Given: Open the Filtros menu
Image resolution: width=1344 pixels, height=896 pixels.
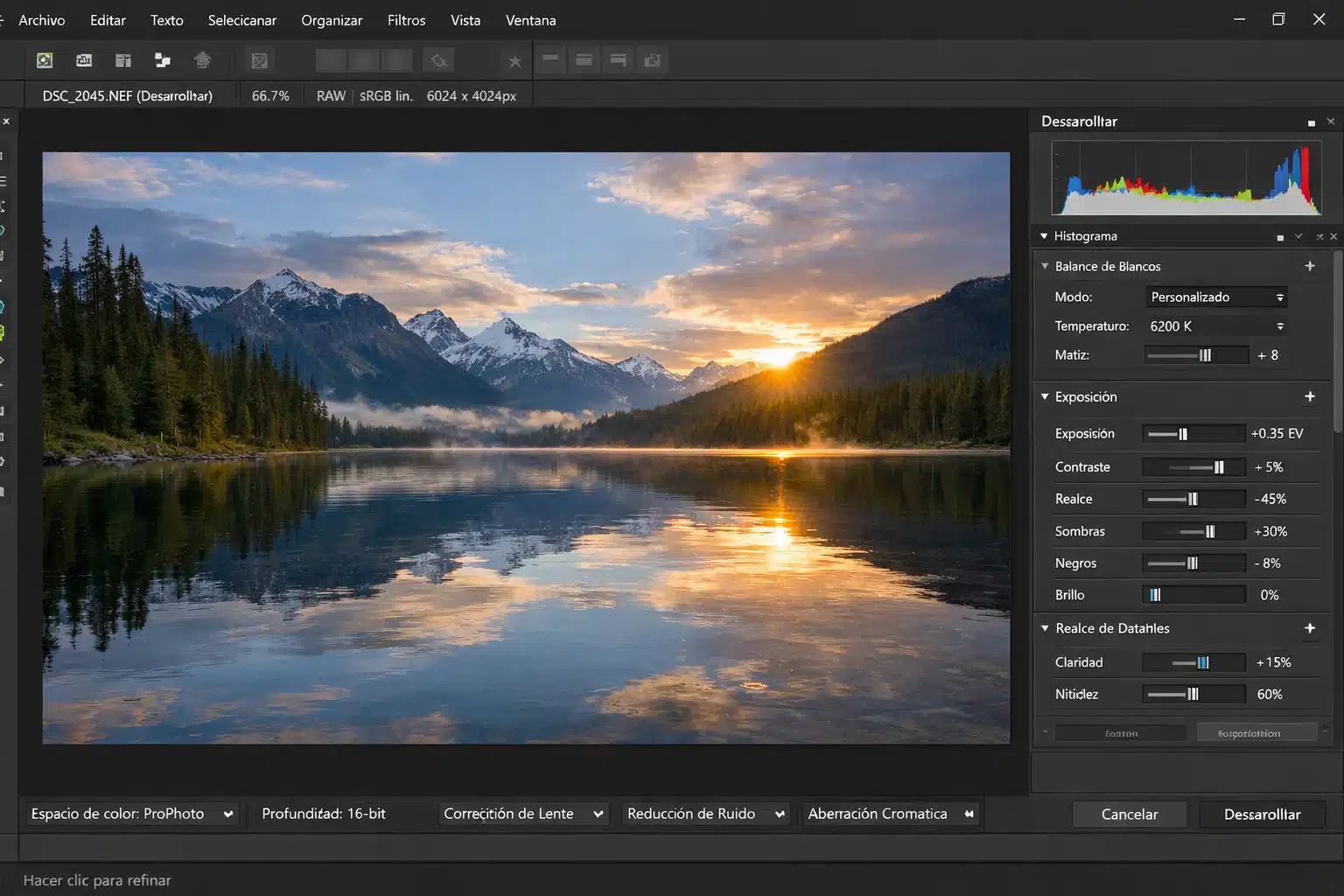Looking at the screenshot, I should pos(406,20).
